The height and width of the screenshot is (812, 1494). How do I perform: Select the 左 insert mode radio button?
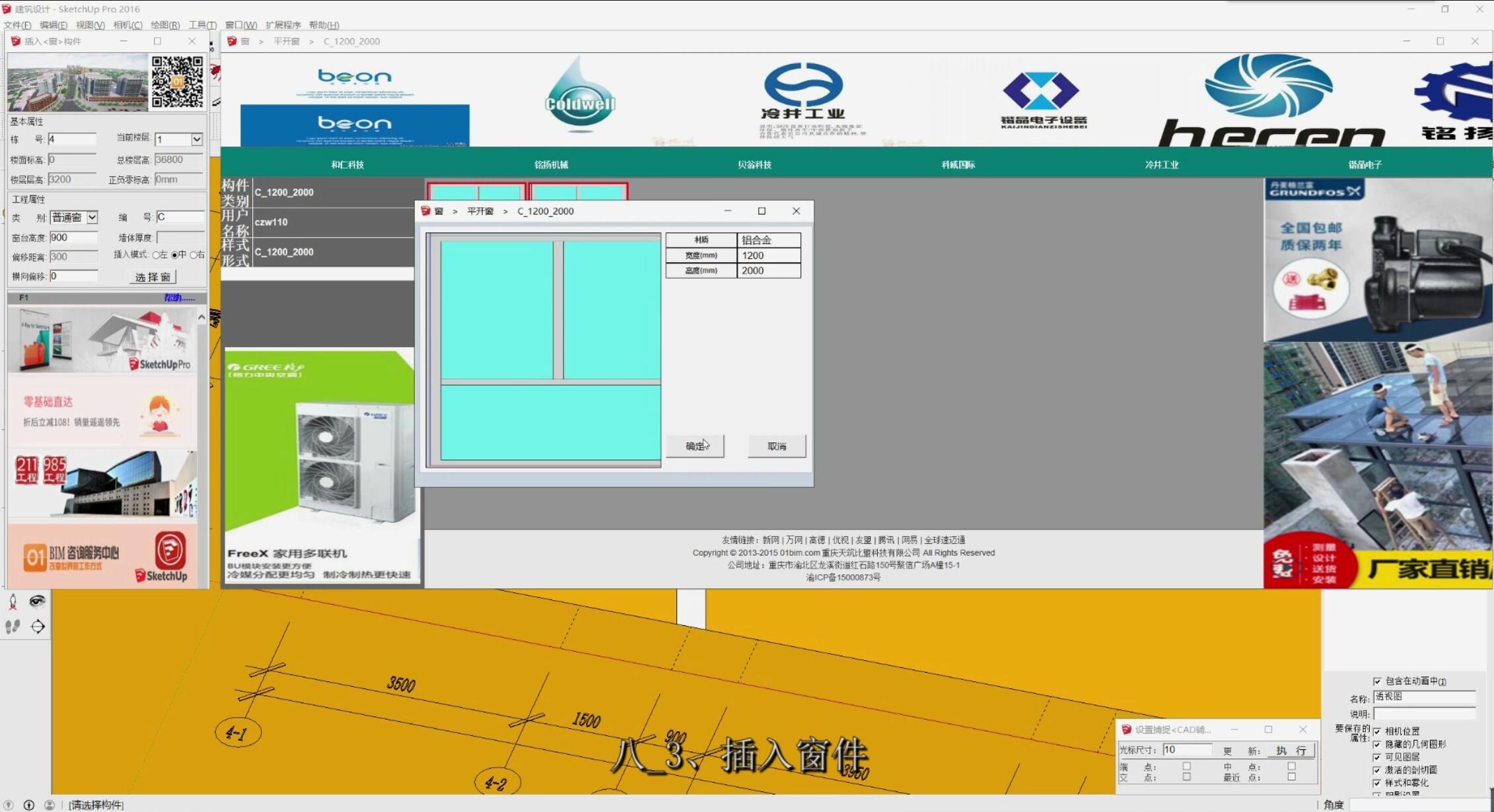[157, 255]
